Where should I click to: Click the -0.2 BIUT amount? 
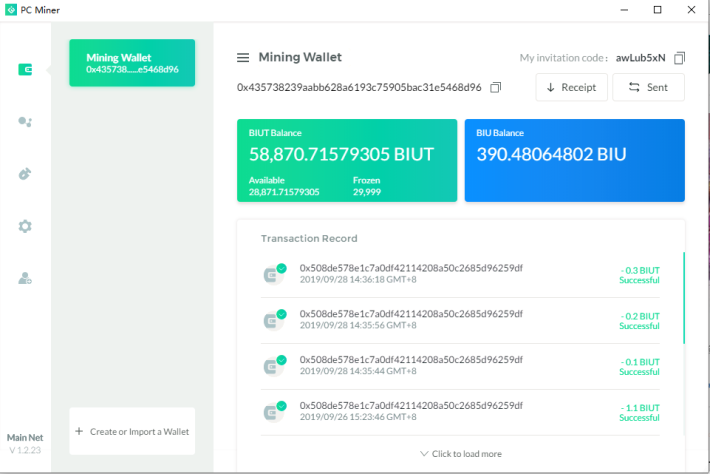coord(640,316)
